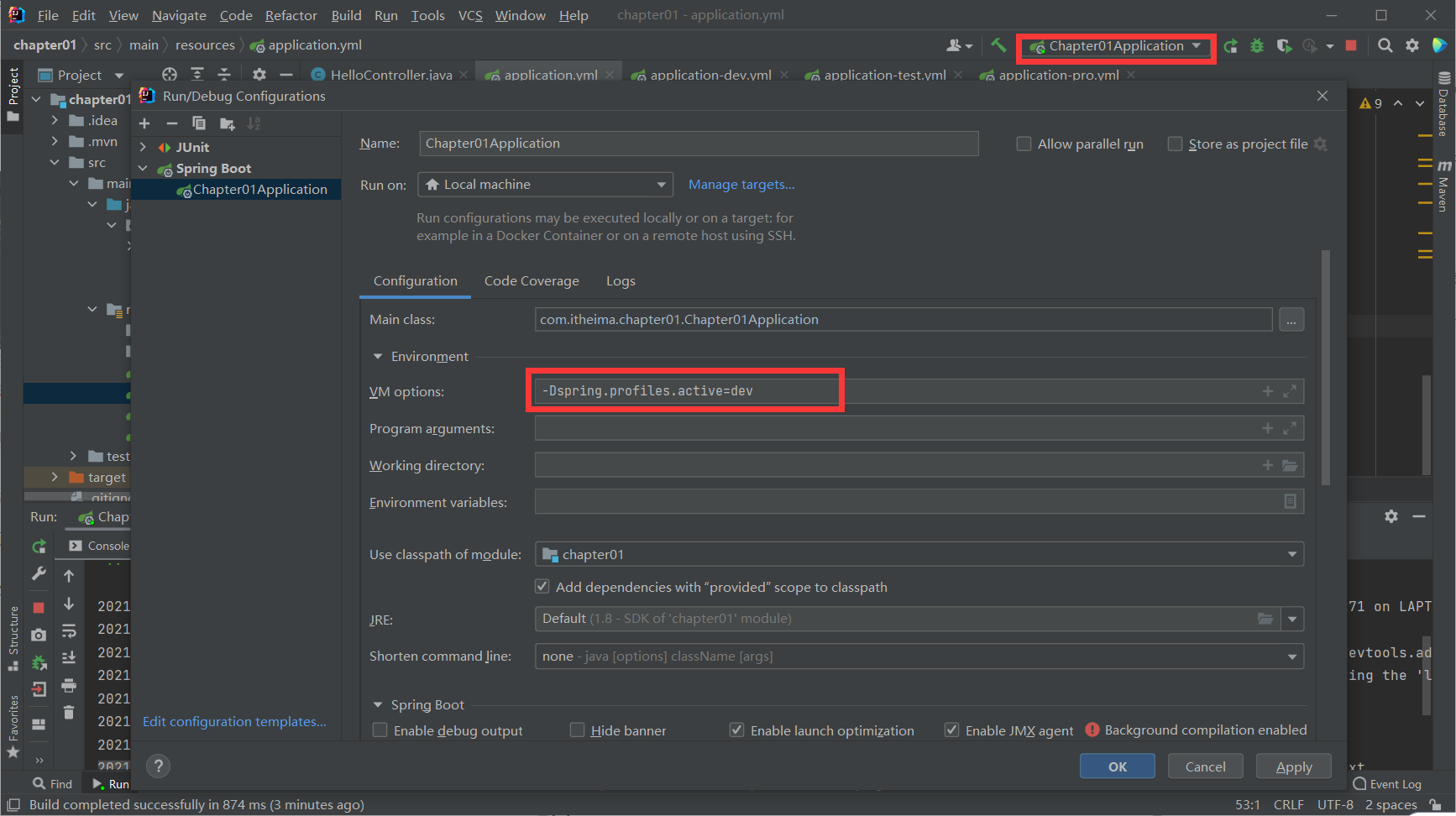Screen dimensions: 1456x816
Task: Open the Refactor menu
Action: (291, 14)
